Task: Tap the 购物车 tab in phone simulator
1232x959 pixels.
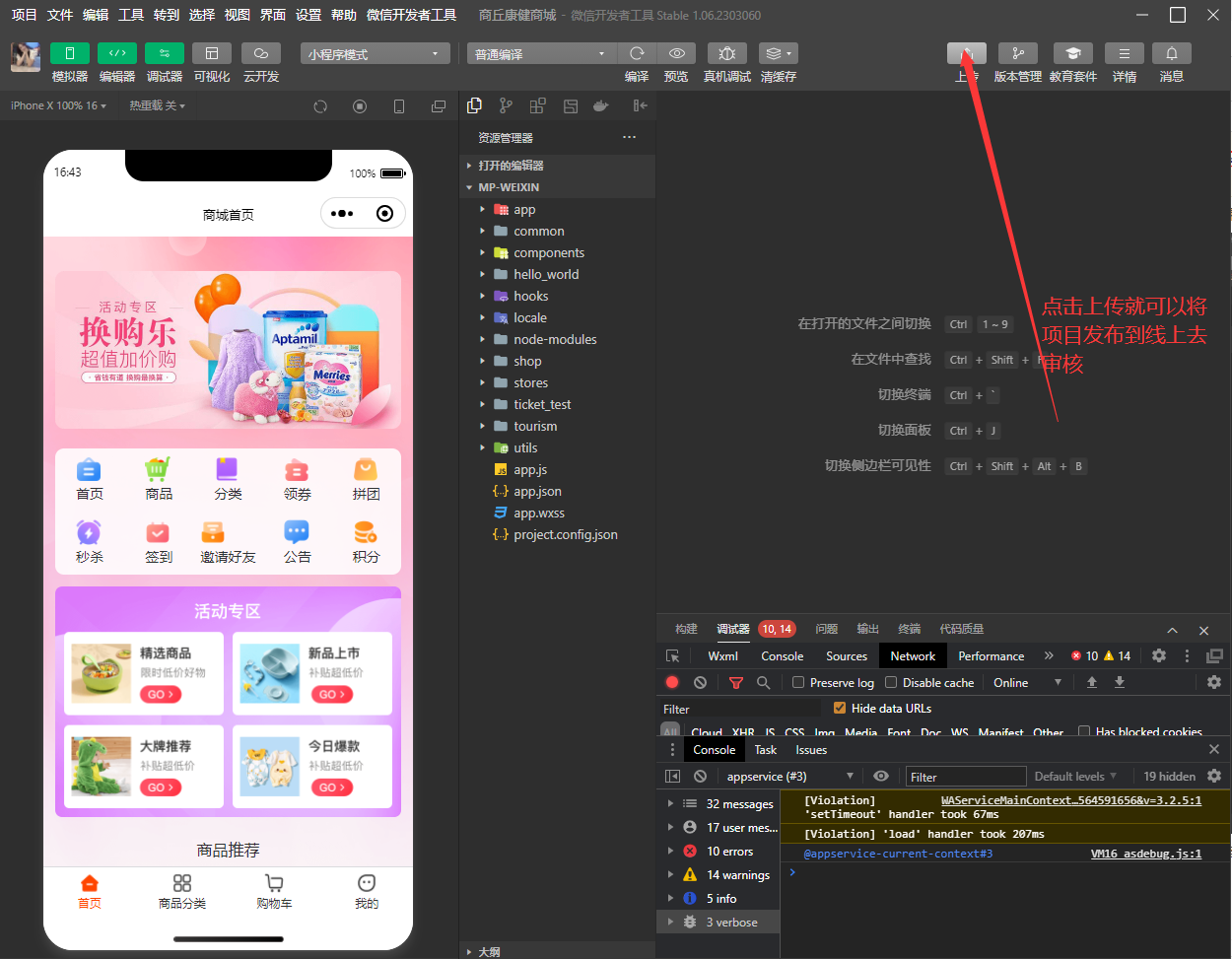Action: pos(274,891)
